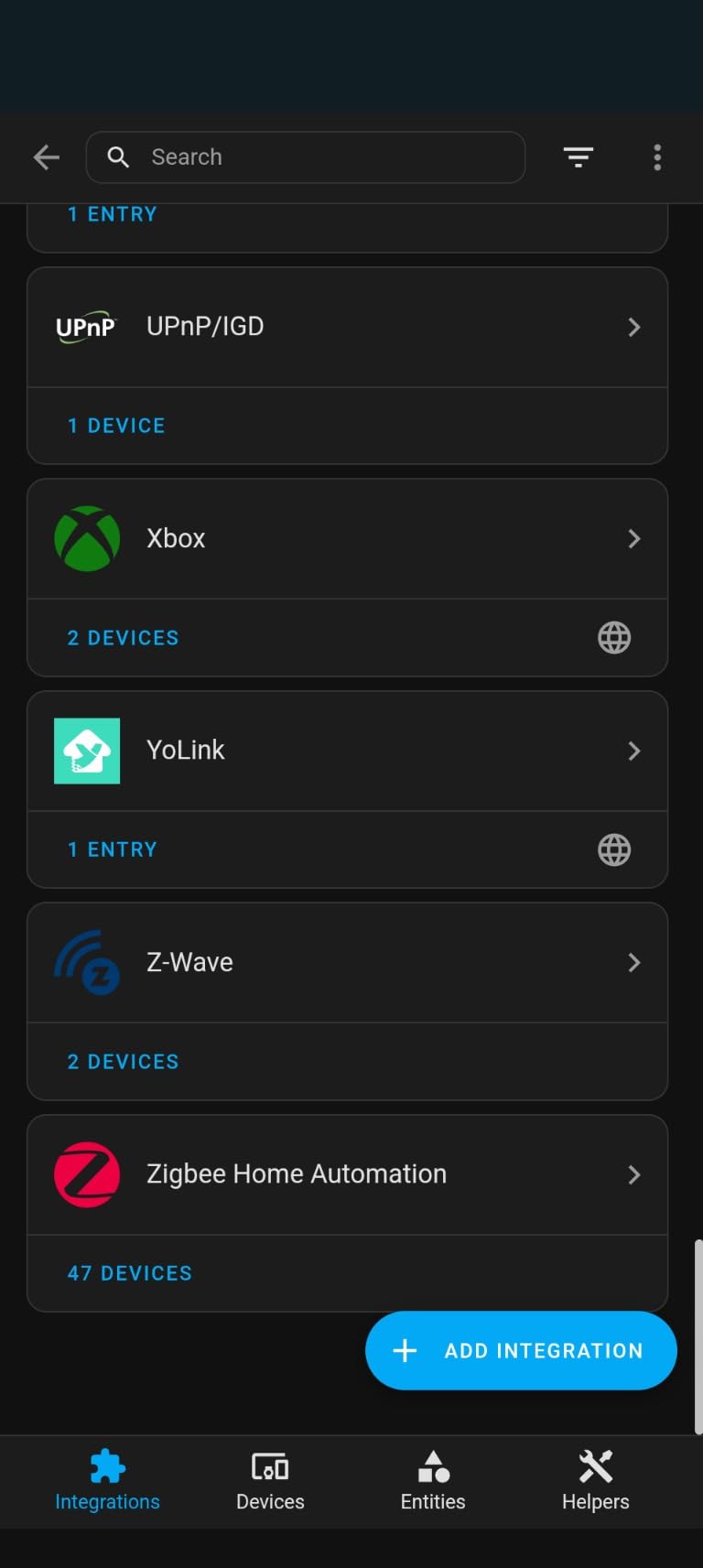
Task: Click the cloud globe icon on Xbox card
Action: [x=614, y=637]
